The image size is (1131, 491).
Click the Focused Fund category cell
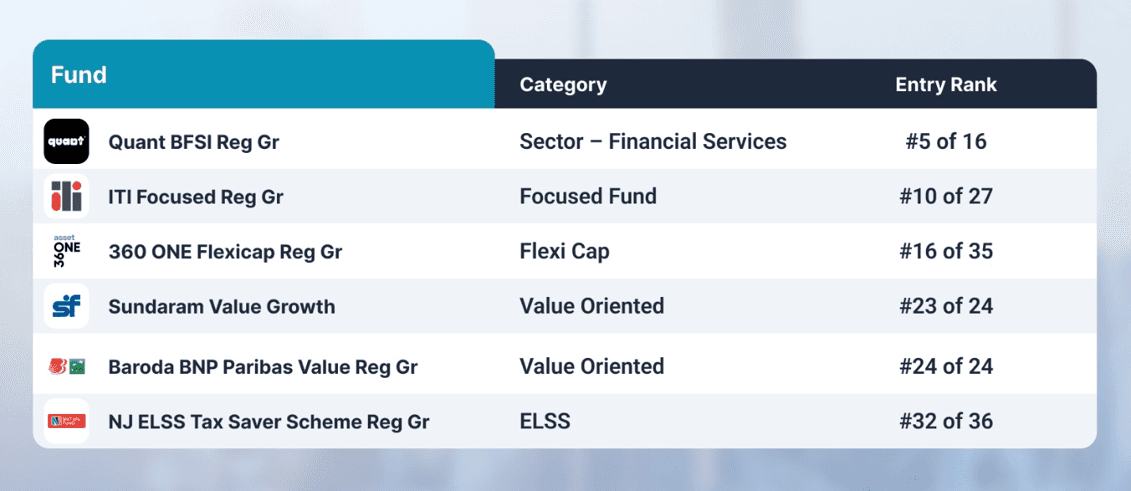click(x=588, y=196)
